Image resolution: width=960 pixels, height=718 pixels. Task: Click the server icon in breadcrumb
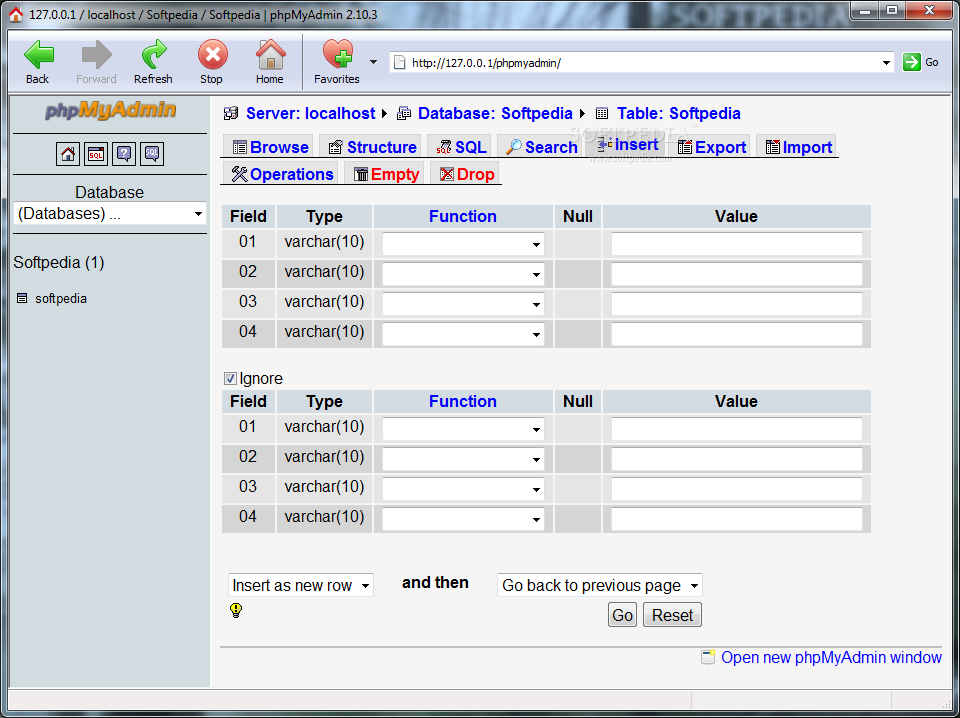(x=231, y=113)
